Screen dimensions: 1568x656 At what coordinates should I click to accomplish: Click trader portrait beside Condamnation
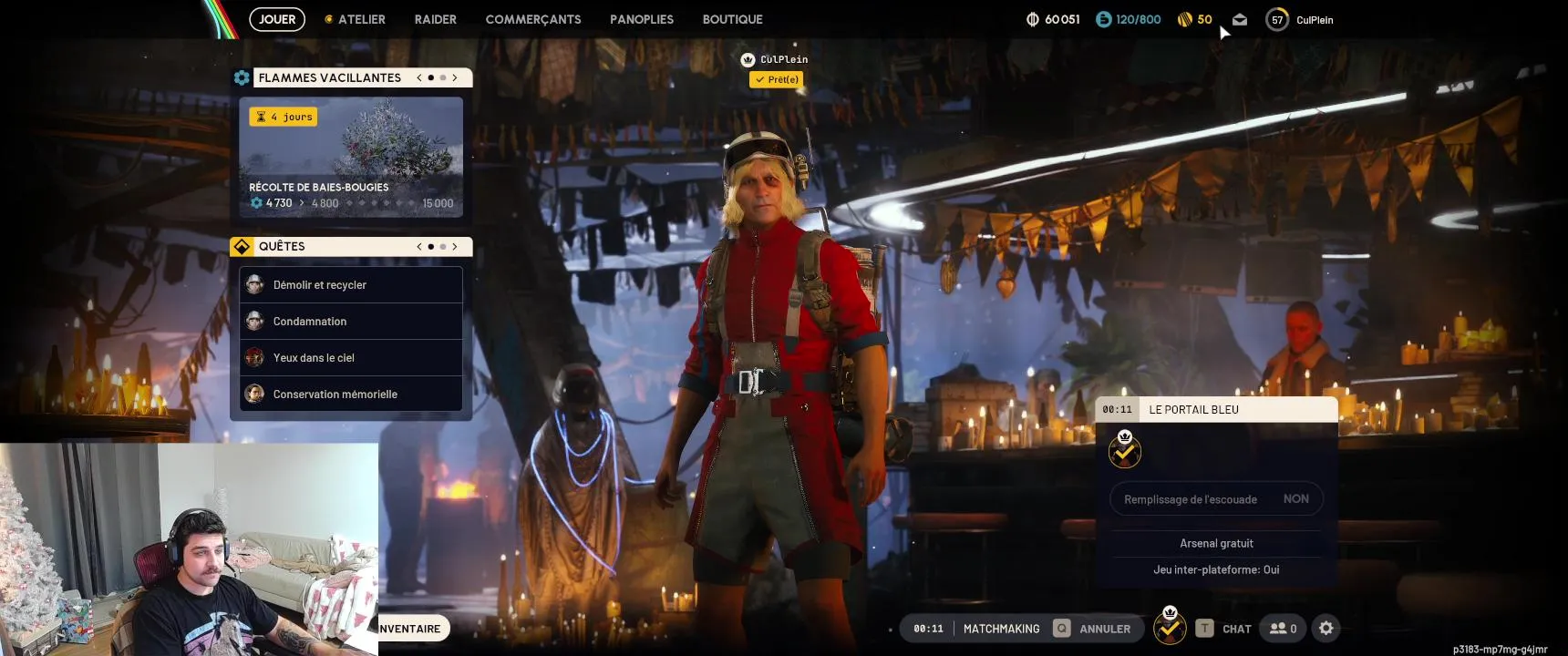(254, 321)
